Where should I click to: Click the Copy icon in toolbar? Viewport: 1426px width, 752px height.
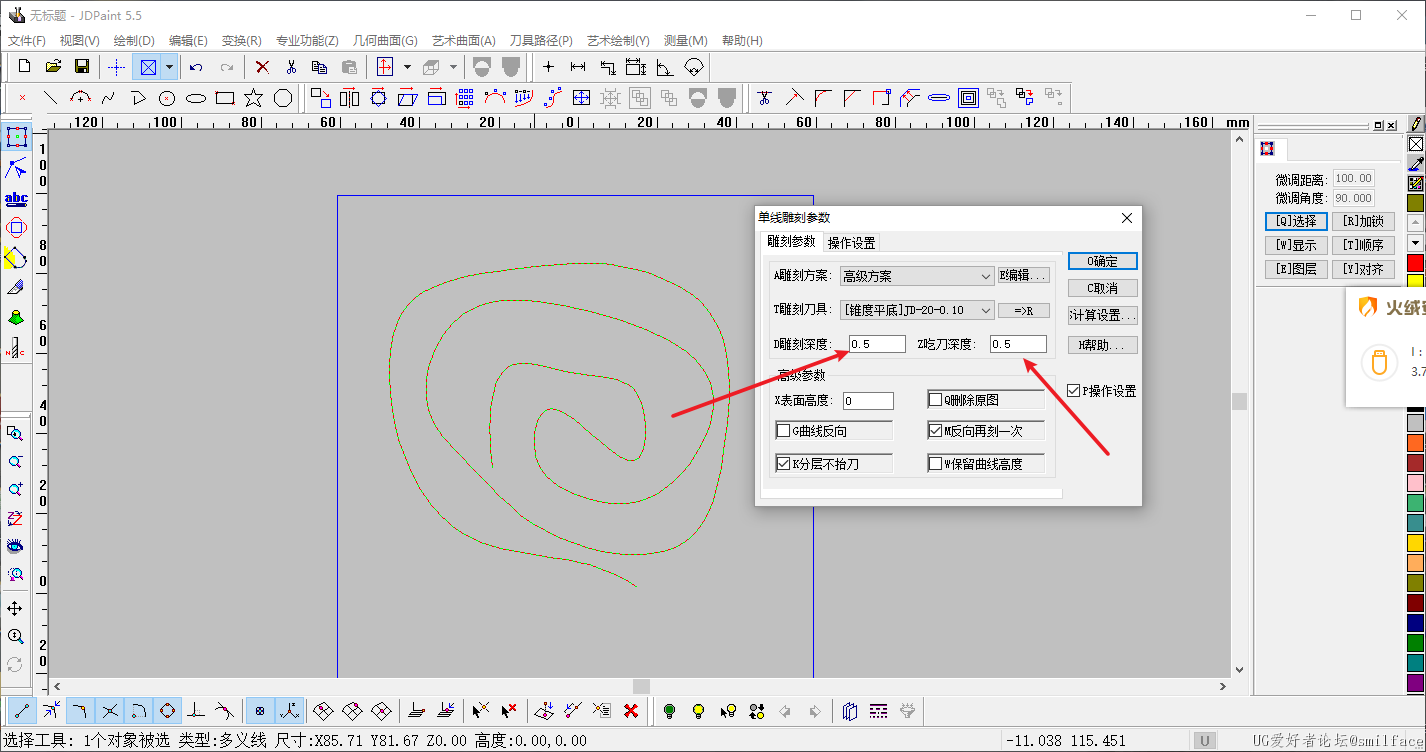click(x=320, y=67)
